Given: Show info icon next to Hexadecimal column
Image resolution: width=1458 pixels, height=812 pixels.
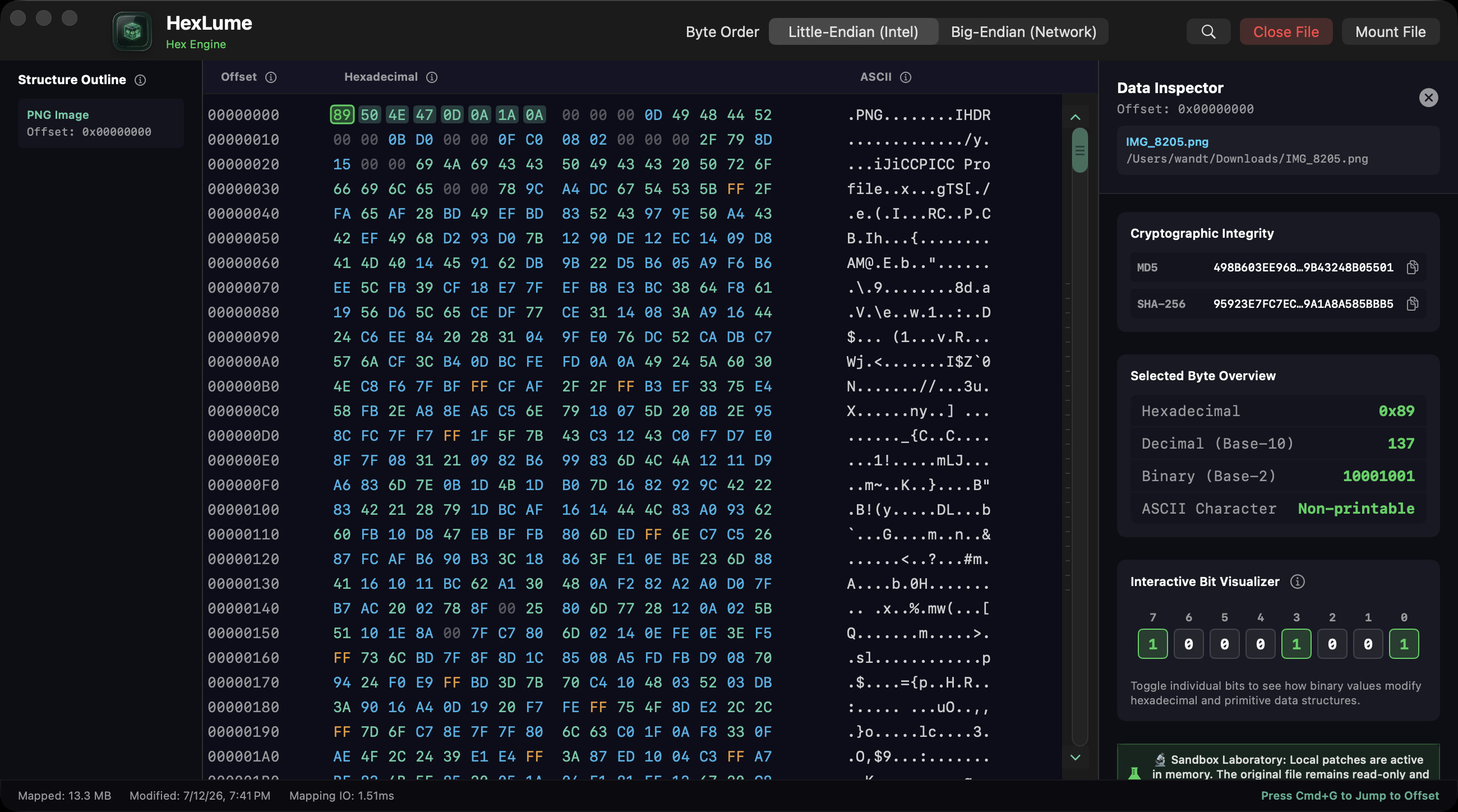Looking at the screenshot, I should coord(432,77).
